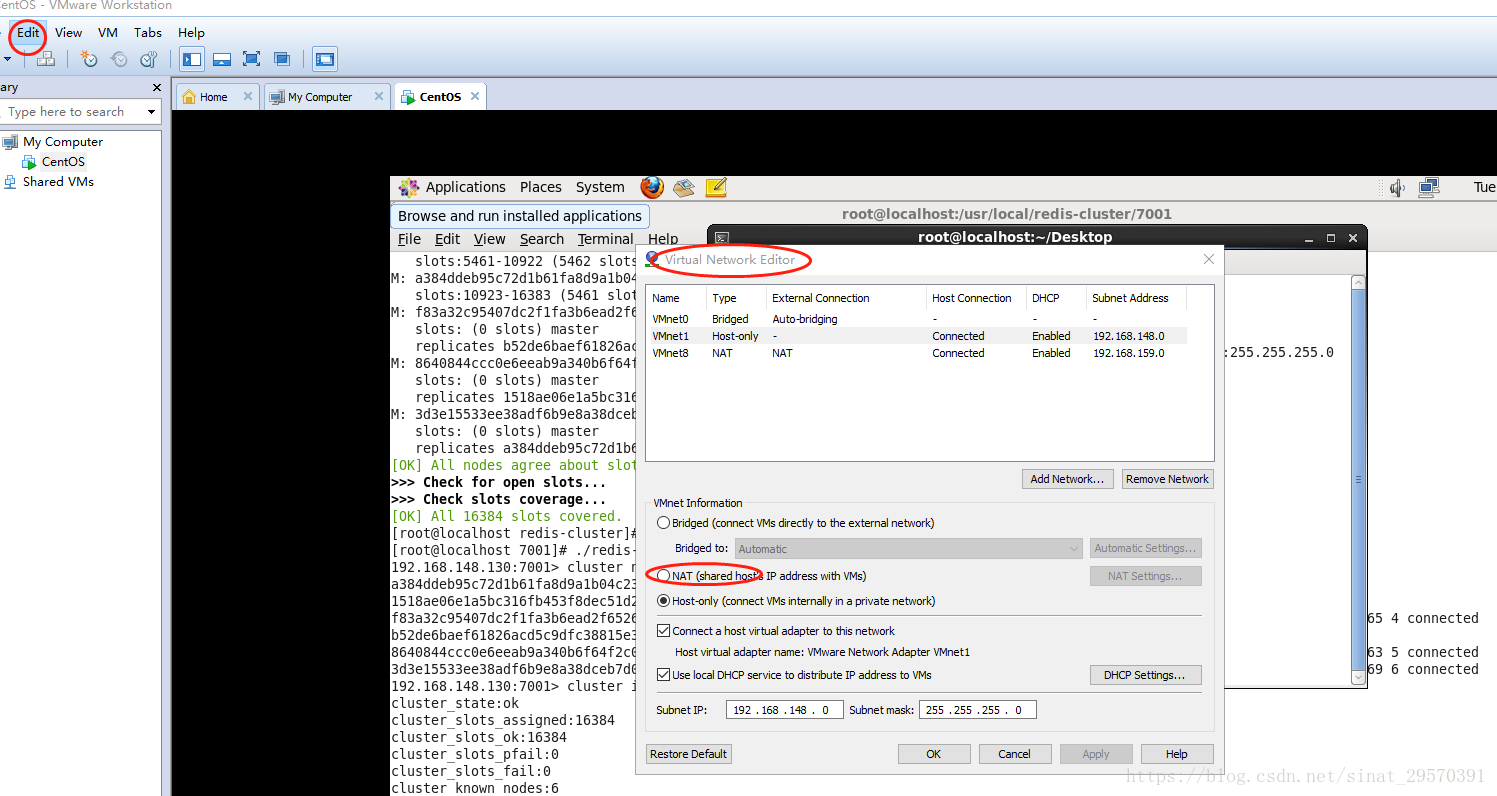Select CentOS in the library tree
Viewport: 1497px width, 796px height.
63,161
